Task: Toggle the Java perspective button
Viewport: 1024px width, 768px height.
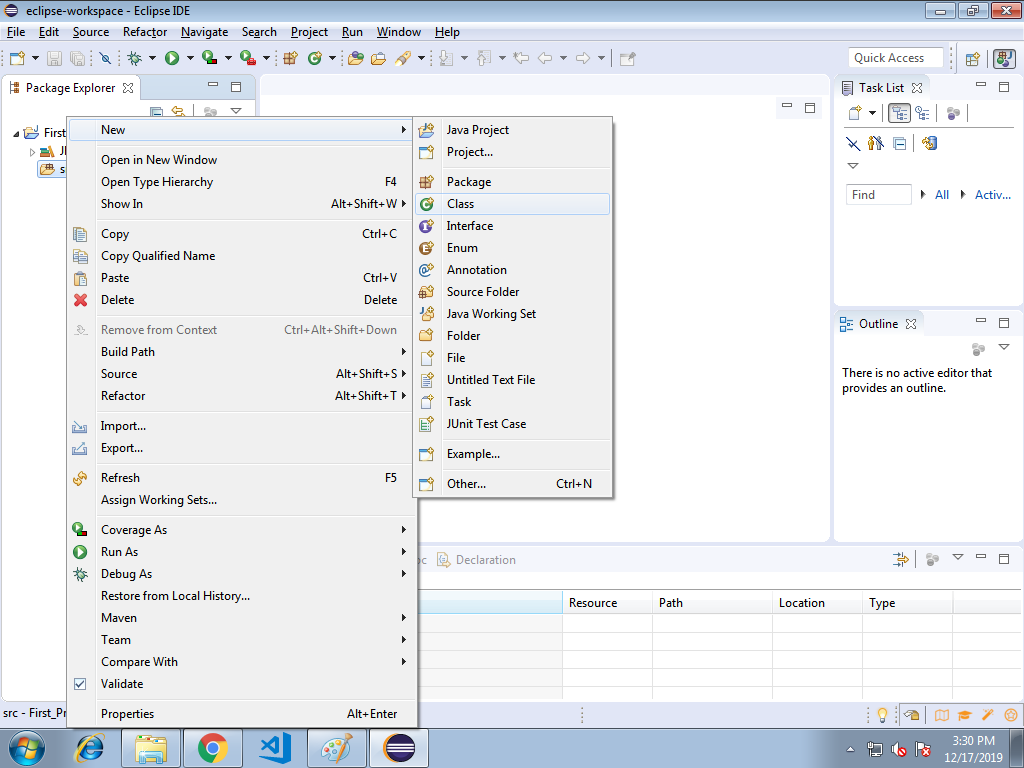Action: (1004, 59)
